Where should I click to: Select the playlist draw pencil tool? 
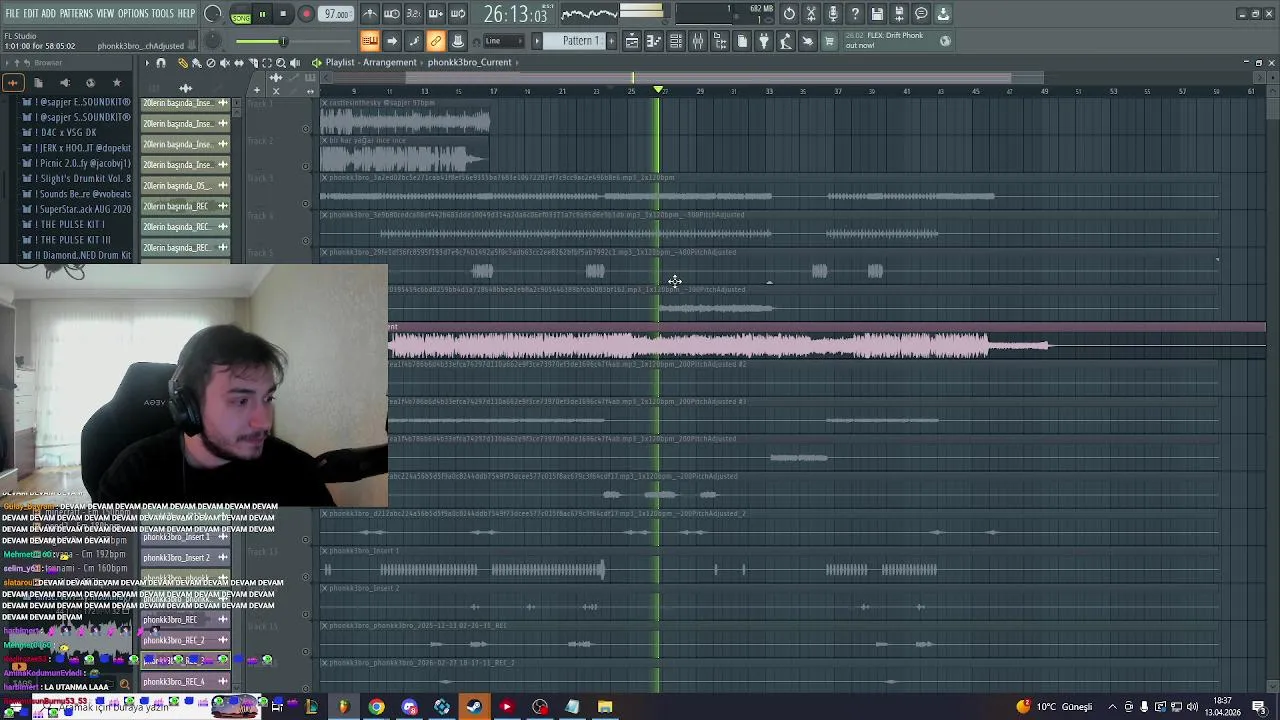click(x=183, y=63)
